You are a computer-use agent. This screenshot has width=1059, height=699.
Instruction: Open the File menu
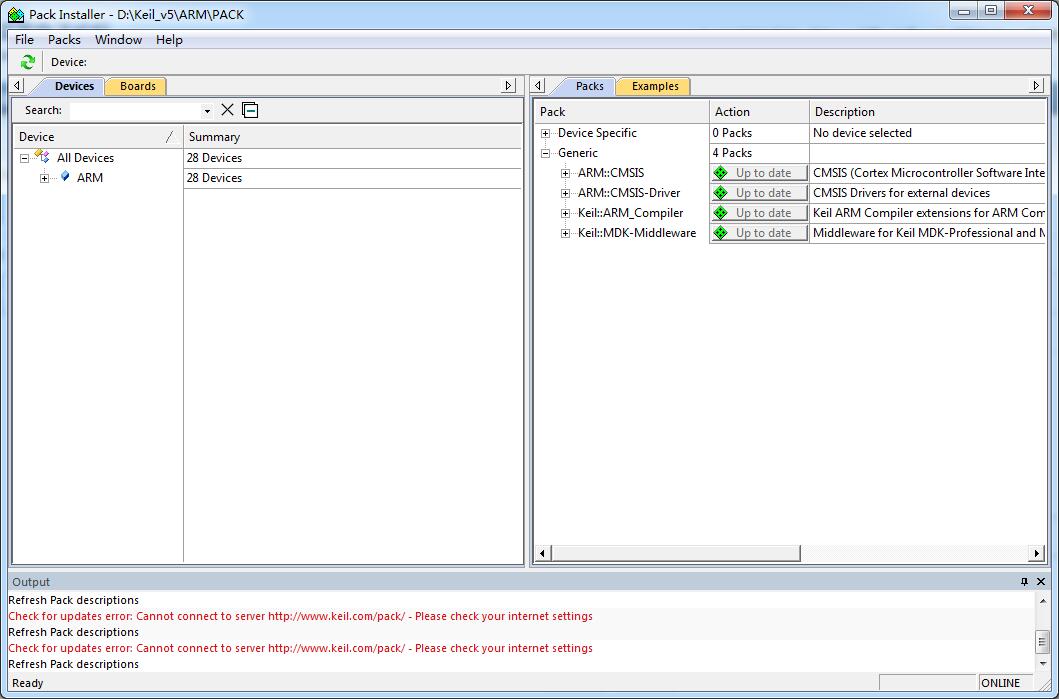tap(24, 40)
